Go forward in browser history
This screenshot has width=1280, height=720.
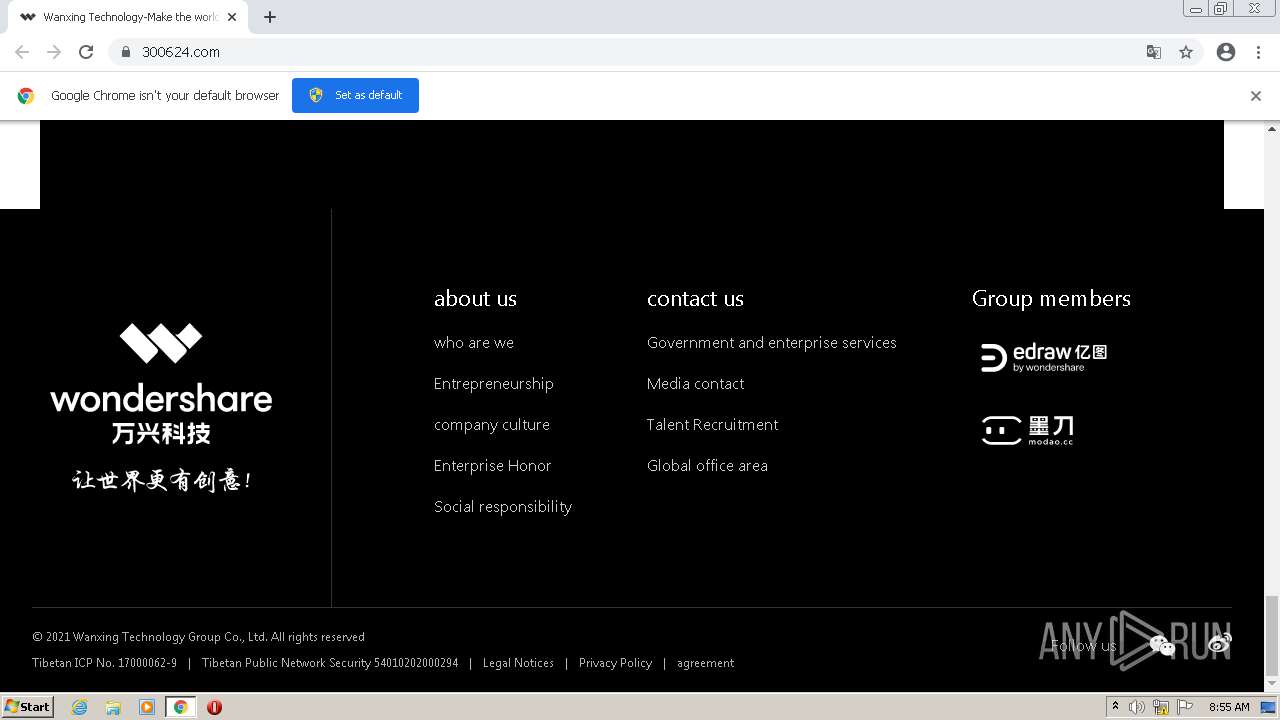(x=54, y=52)
